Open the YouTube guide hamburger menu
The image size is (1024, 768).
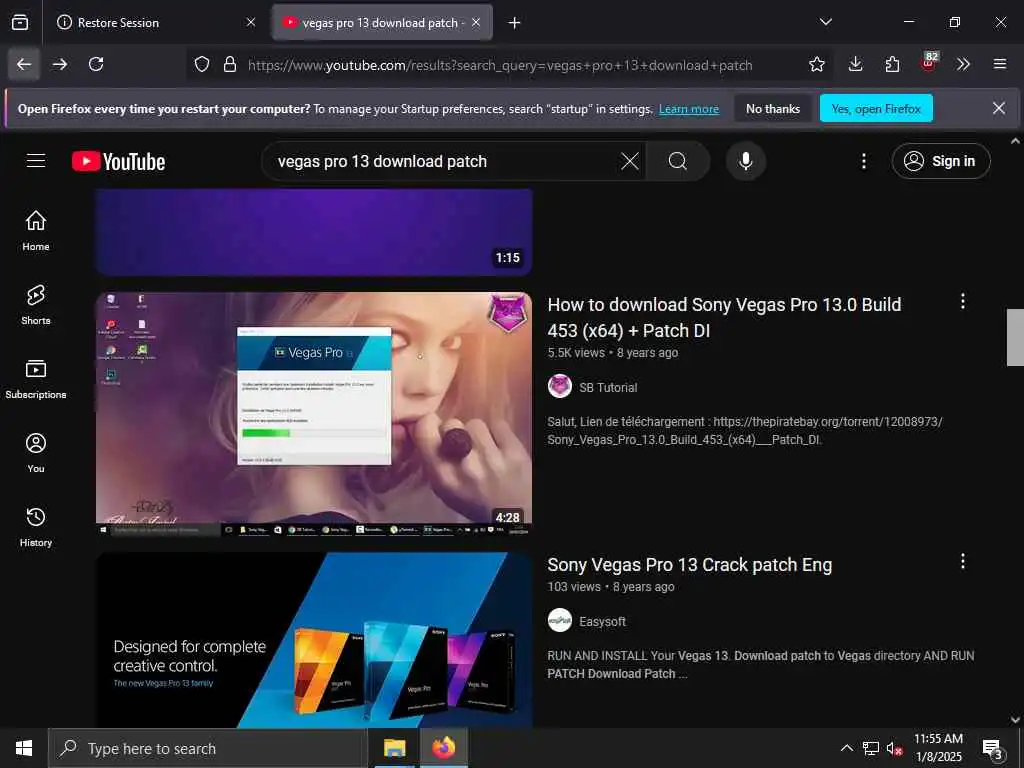[x=36, y=161]
